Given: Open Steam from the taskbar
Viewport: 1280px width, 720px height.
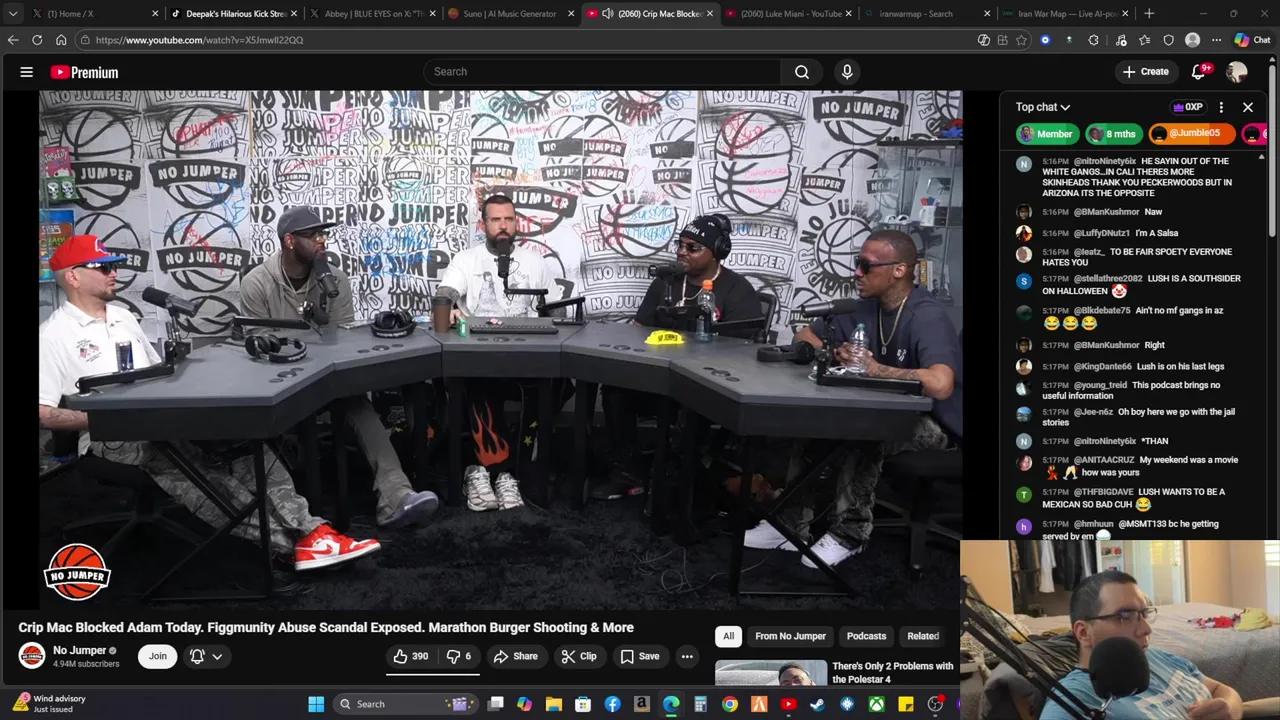Looking at the screenshot, I should tap(818, 704).
